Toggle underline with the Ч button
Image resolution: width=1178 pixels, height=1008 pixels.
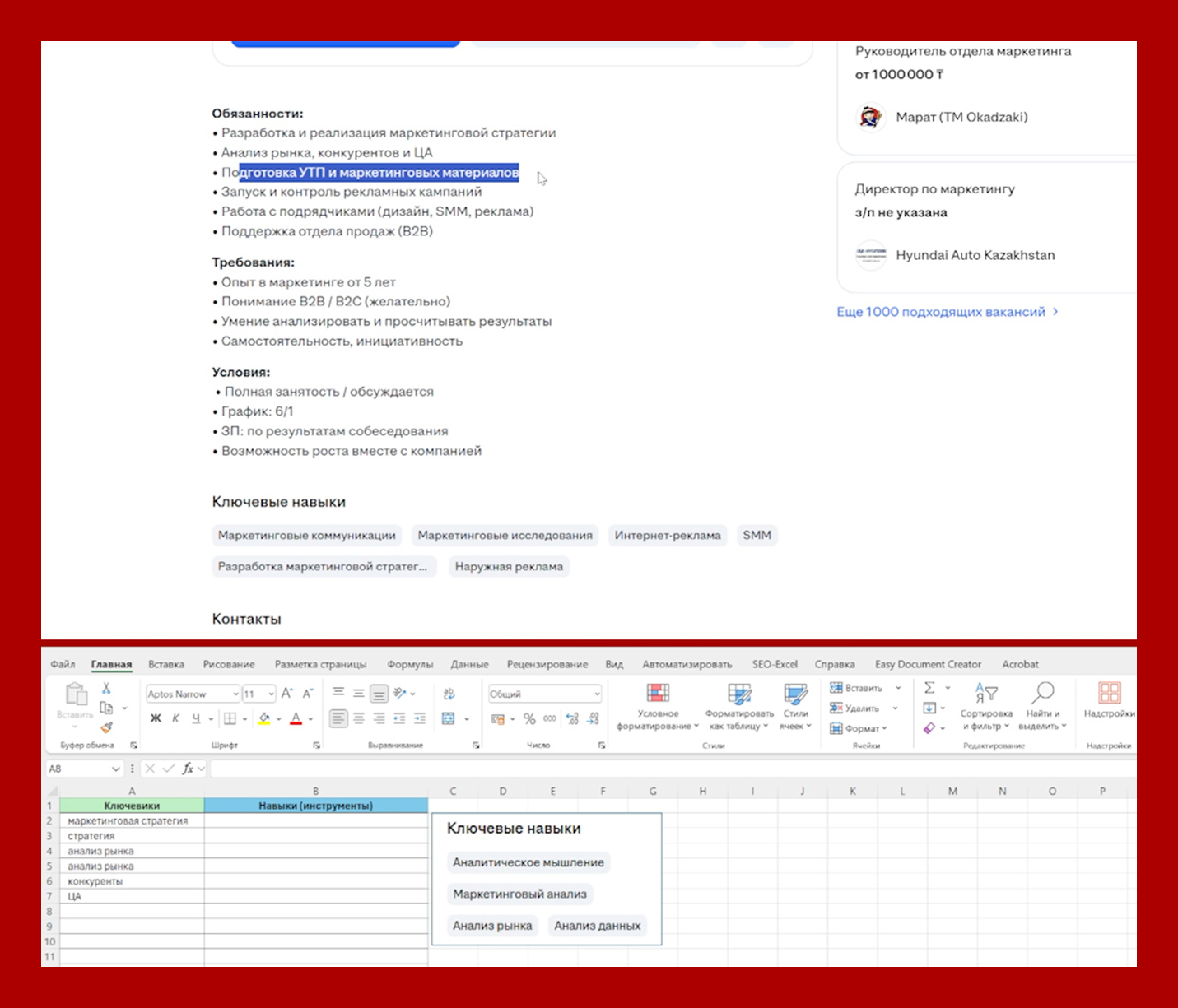(196, 718)
